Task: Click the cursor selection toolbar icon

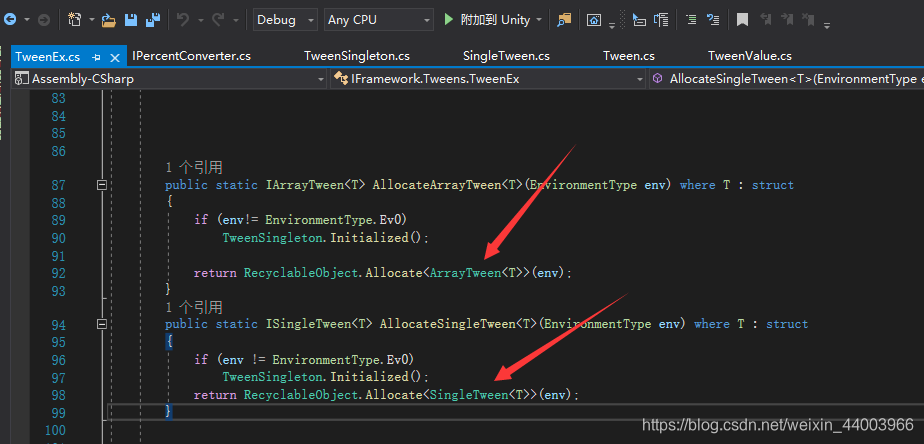Action: point(639,20)
